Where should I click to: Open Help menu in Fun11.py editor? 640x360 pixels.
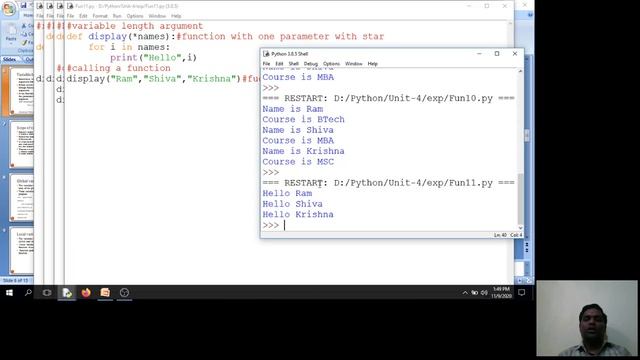tap(176, 16)
